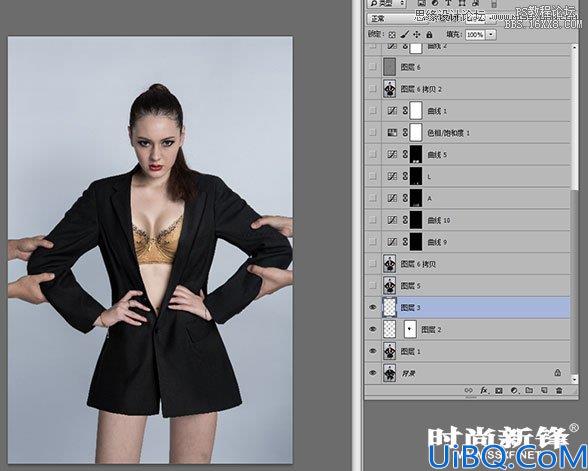The width and height of the screenshot is (588, 471).
Task: Click the delete layer trash icon
Action: click(559, 390)
